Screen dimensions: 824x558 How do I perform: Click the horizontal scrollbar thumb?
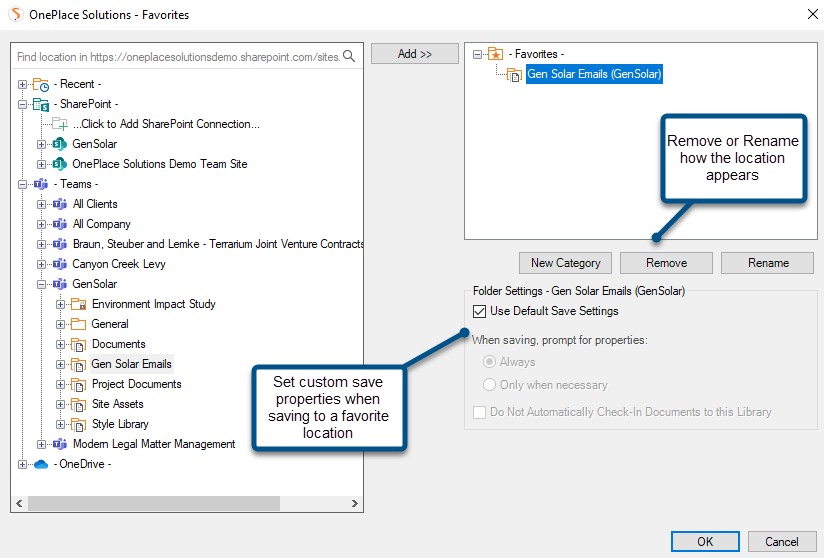pyautogui.click(x=154, y=503)
